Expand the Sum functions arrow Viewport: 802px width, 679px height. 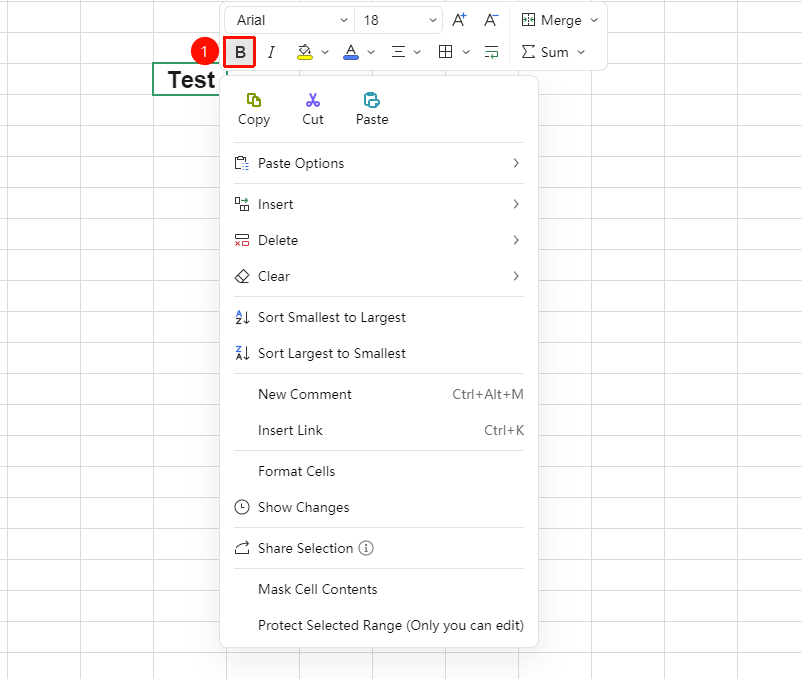point(581,52)
